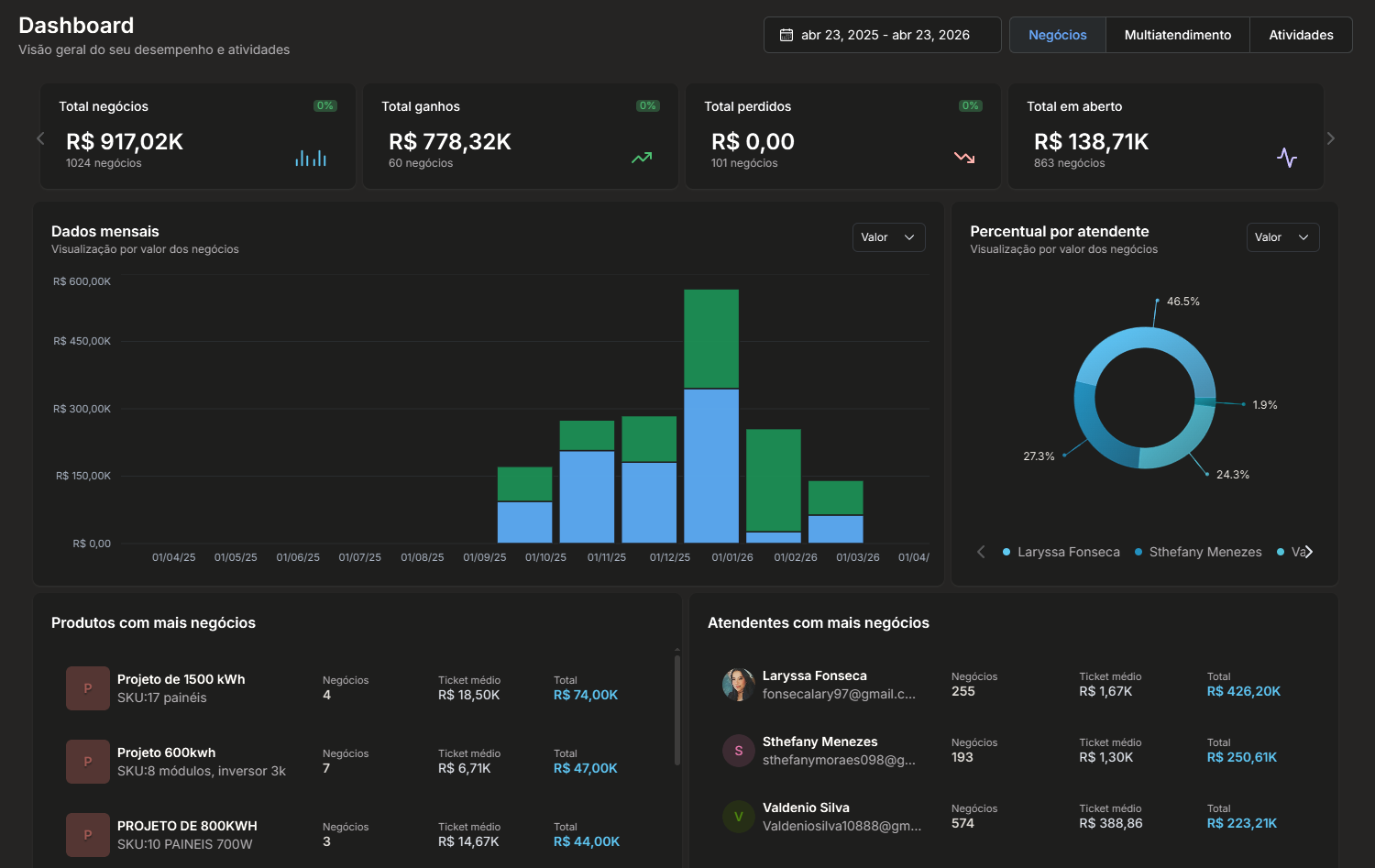Image resolution: width=1375 pixels, height=868 pixels.
Task: Click the product icon for Projeto de 1500 kWh
Action: (x=88, y=688)
